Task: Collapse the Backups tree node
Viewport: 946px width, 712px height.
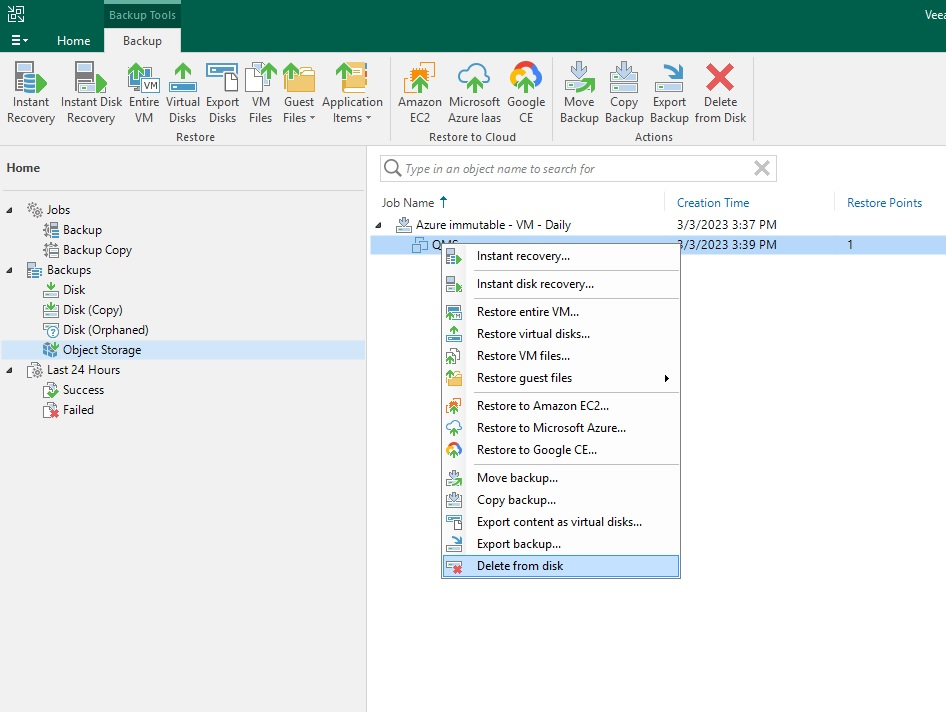Action: [x=9, y=270]
